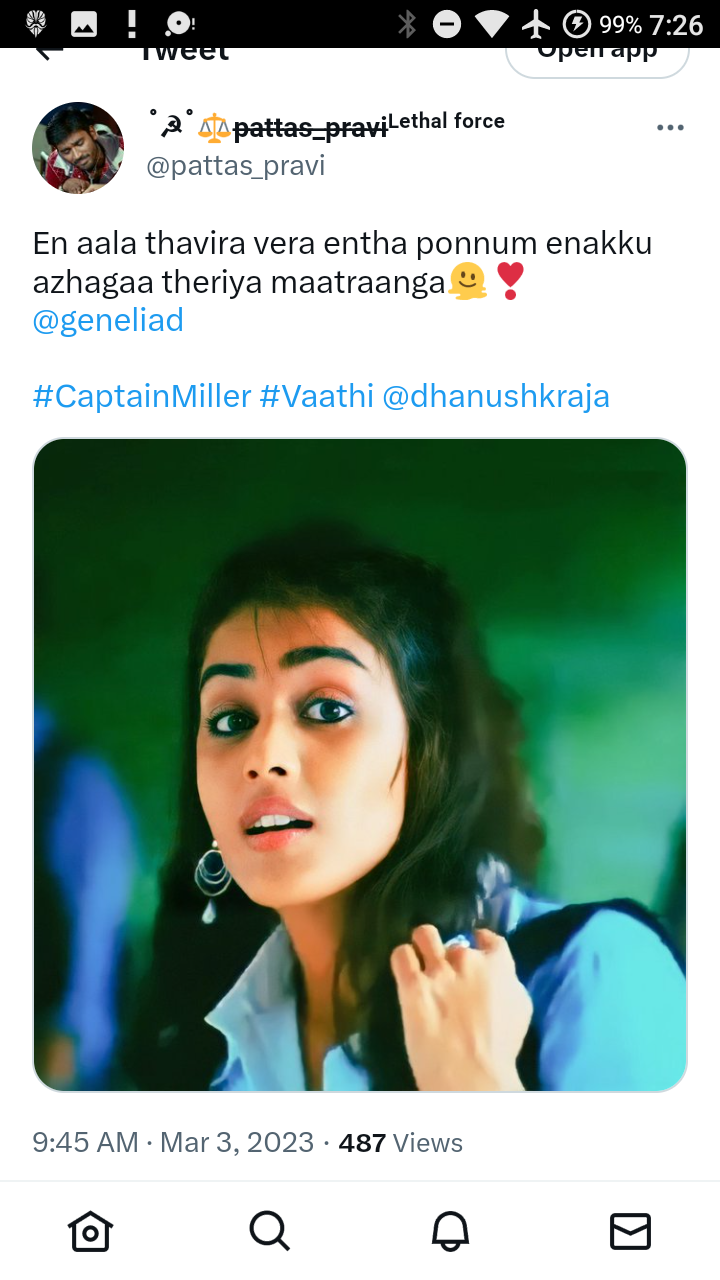Tap the airplane mode status icon

click(537, 24)
